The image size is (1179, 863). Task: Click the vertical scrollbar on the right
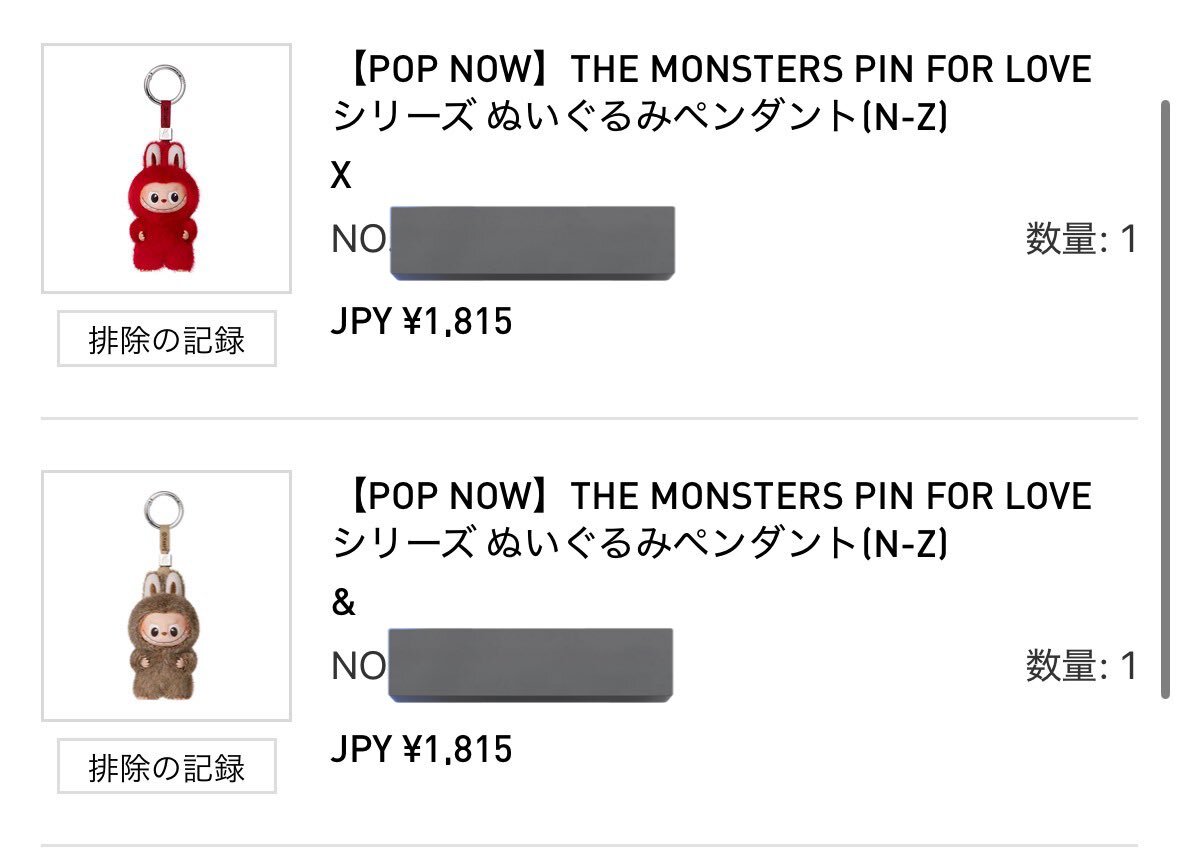pyautogui.click(x=1164, y=400)
